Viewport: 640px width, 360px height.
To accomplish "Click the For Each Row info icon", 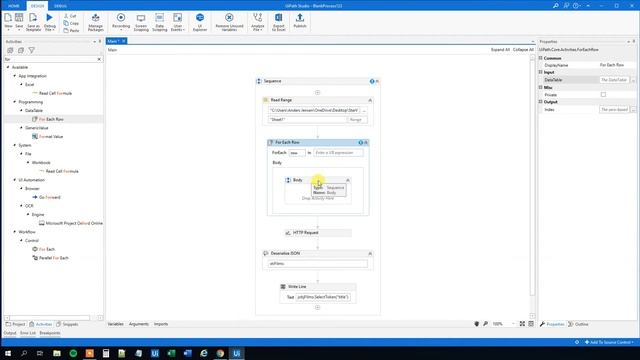I will [x=360, y=142].
